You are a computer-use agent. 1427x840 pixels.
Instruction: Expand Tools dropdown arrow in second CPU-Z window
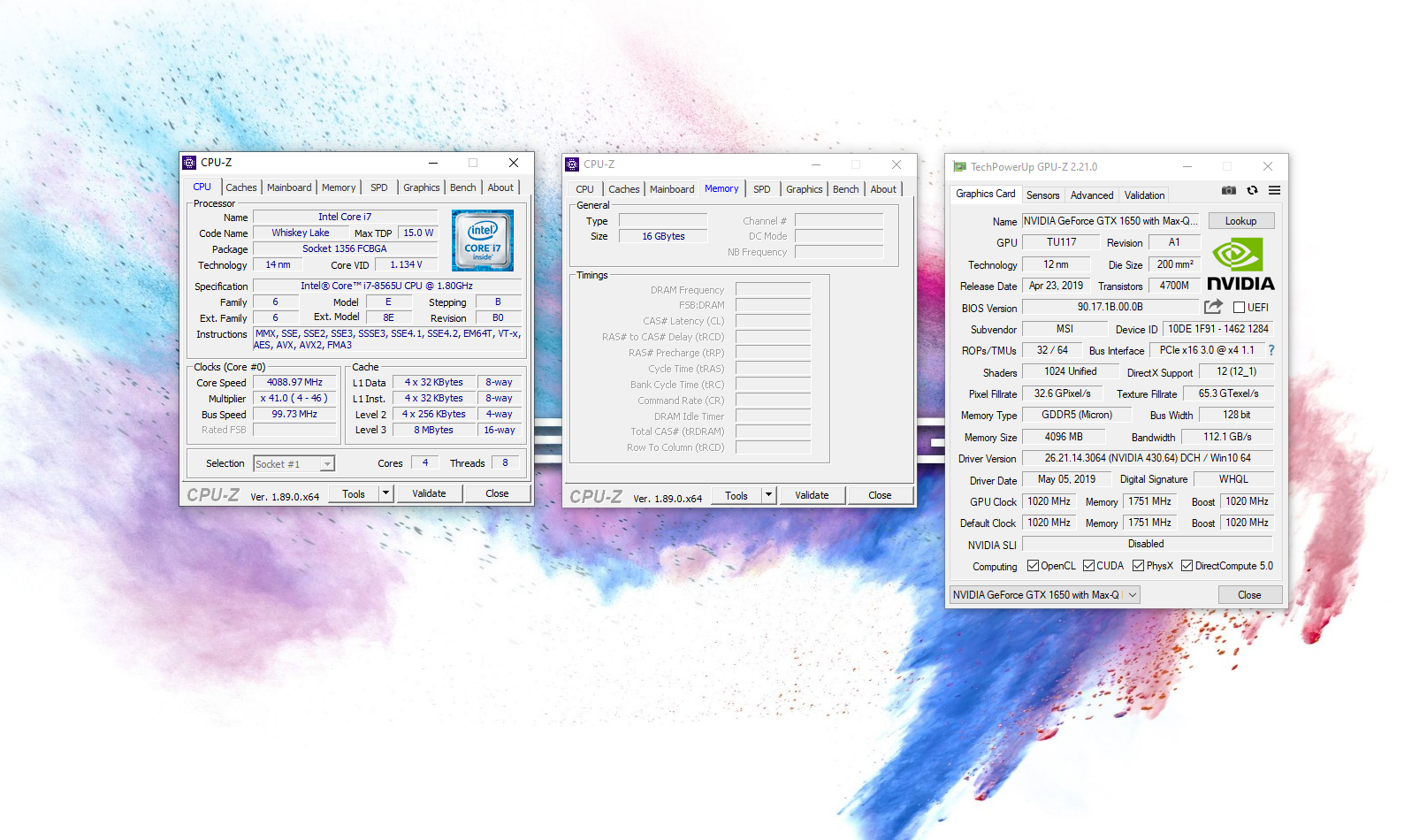[x=768, y=495]
